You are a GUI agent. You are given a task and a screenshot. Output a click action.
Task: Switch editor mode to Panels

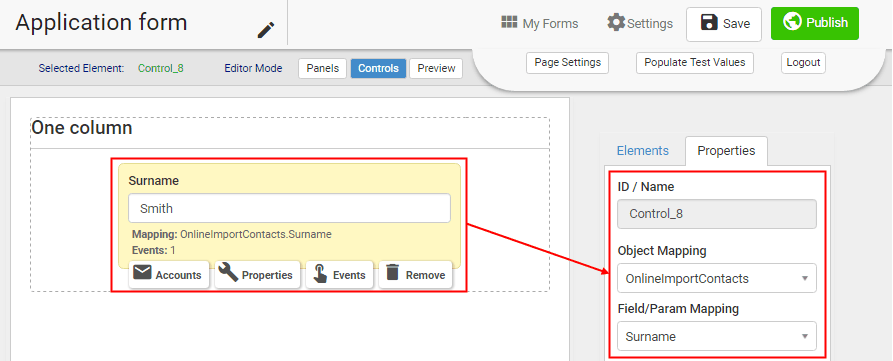pos(322,68)
